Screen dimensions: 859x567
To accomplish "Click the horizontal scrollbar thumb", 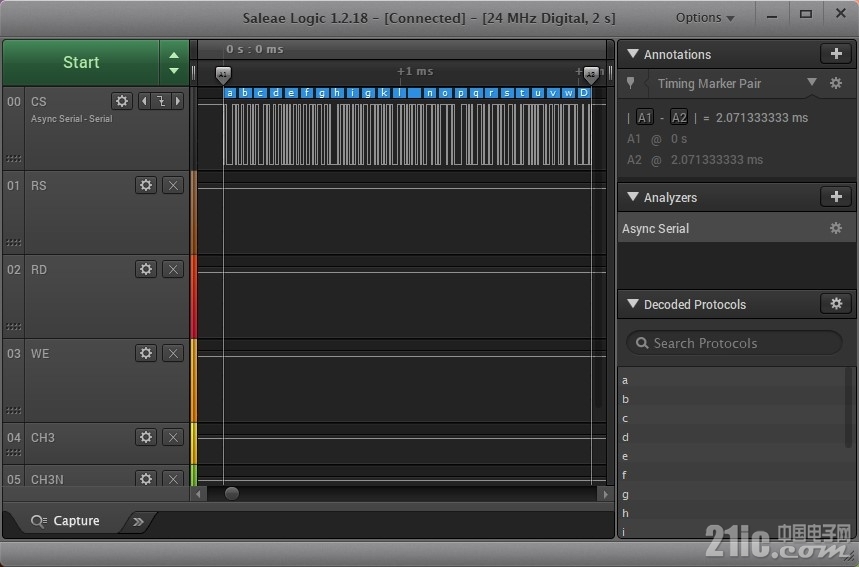I will pos(232,494).
